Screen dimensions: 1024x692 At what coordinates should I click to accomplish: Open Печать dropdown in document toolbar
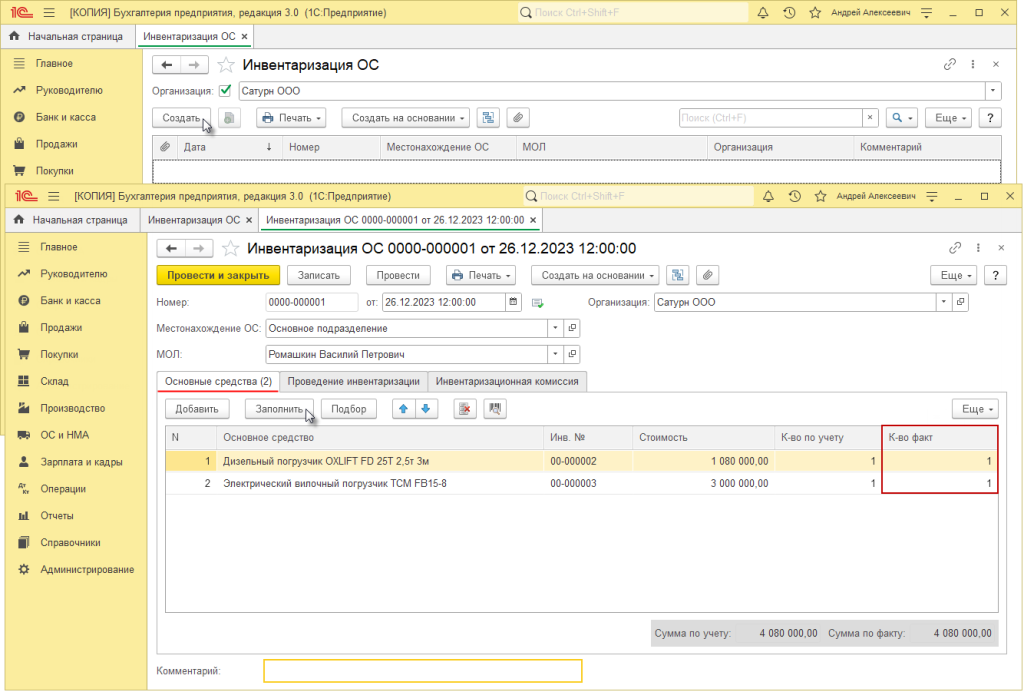[481, 275]
